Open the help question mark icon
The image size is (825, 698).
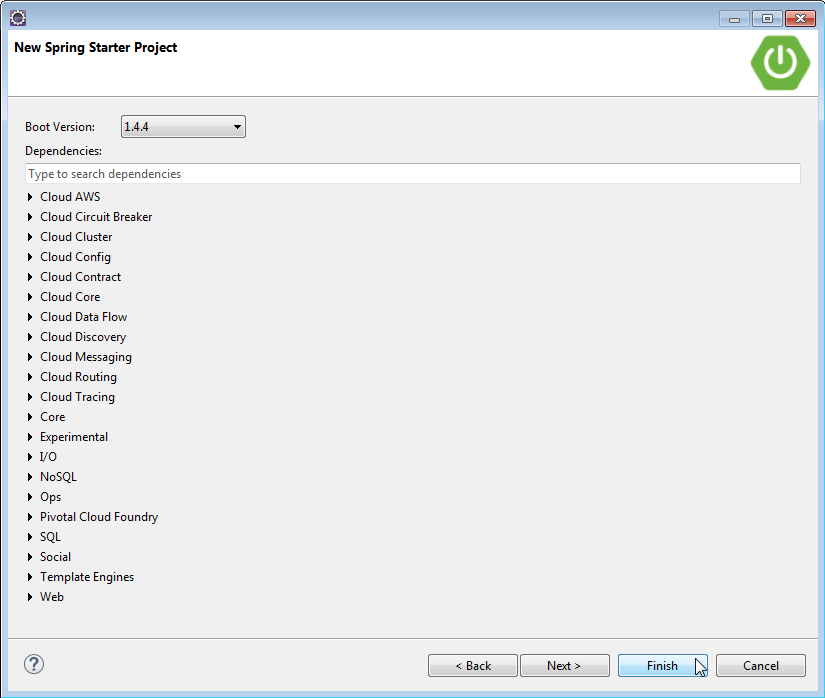pyautogui.click(x=34, y=664)
